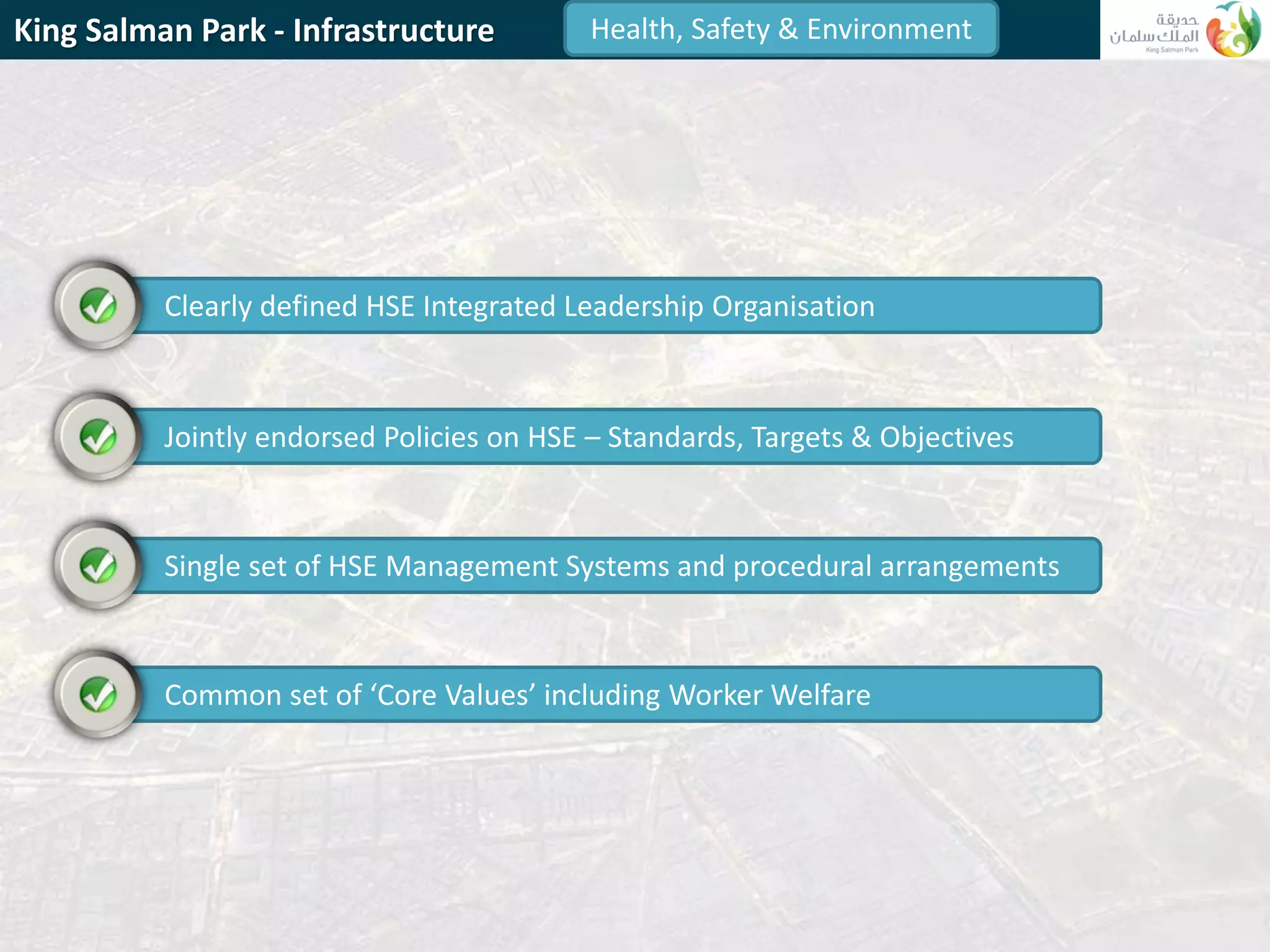Click the Arabic text in the park logo
The width and height of the screenshot is (1270, 952).
(x=1155, y=29)
